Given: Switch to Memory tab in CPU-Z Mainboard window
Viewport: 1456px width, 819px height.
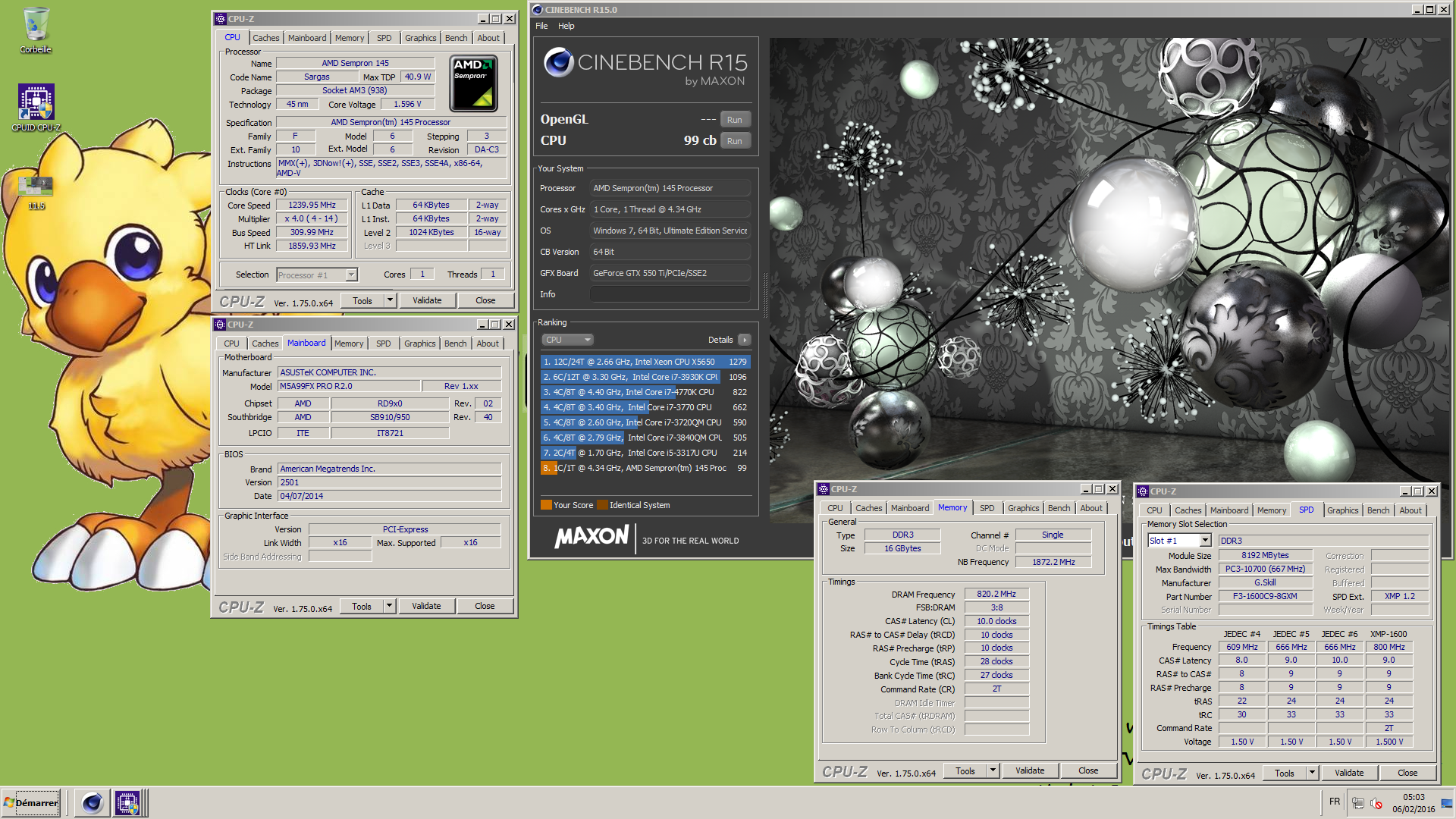Looking at the screenshot, I should [349, 344].
